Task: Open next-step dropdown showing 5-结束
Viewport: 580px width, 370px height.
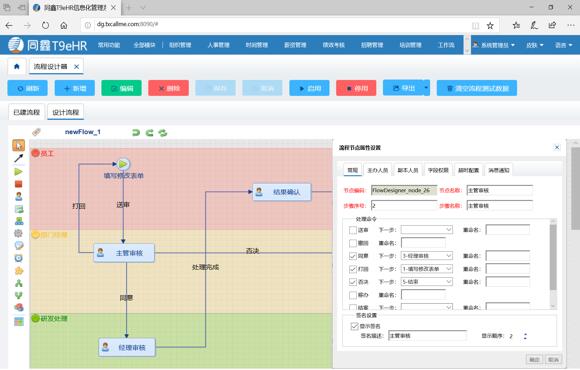Action: coord(427,282)
